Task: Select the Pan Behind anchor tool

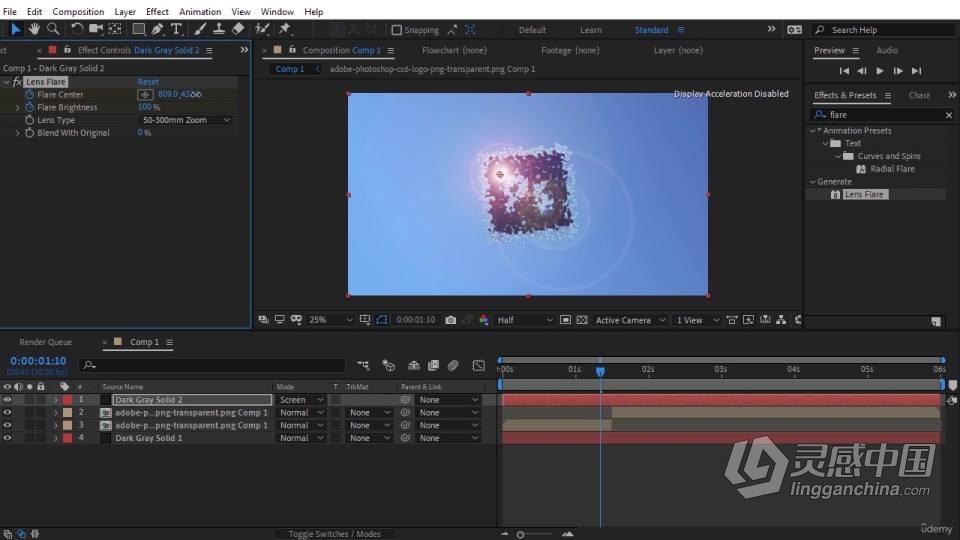Action: click(114, 29)
